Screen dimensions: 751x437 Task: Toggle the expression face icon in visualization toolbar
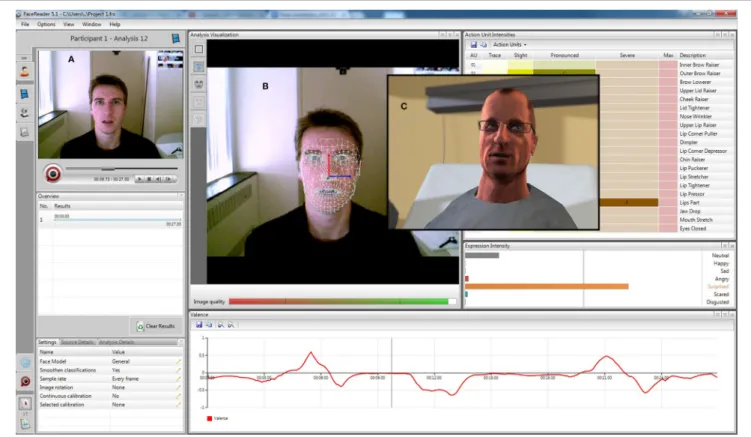pos(199,84)
